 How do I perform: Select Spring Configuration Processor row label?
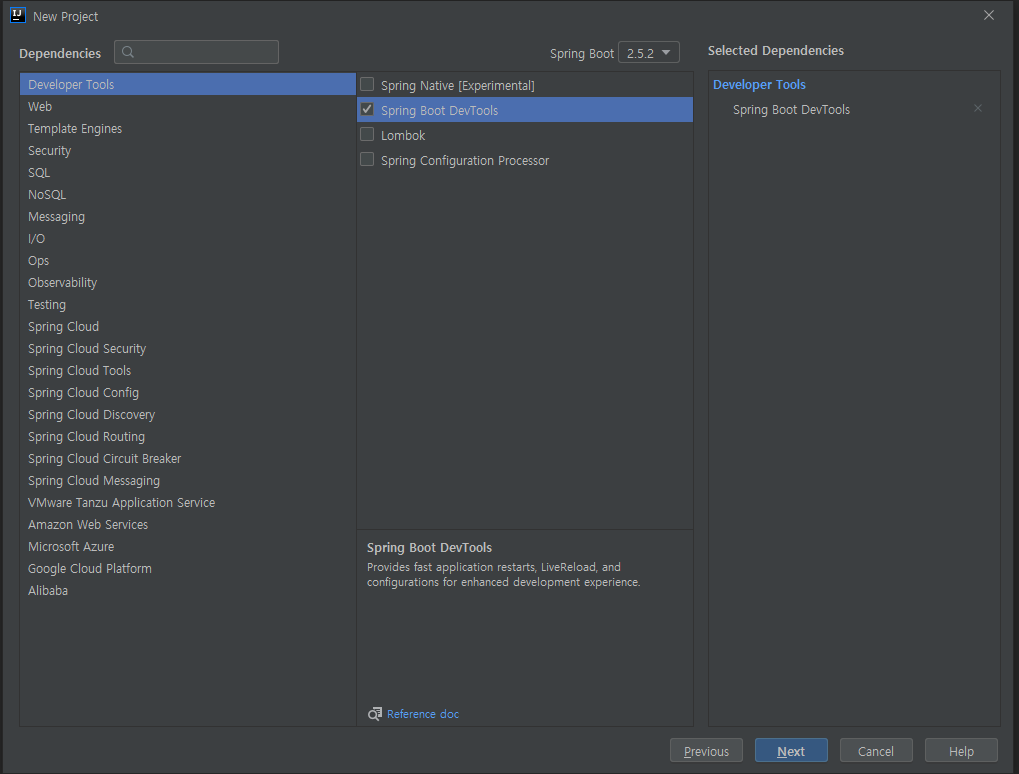click(x=465, y=161)
